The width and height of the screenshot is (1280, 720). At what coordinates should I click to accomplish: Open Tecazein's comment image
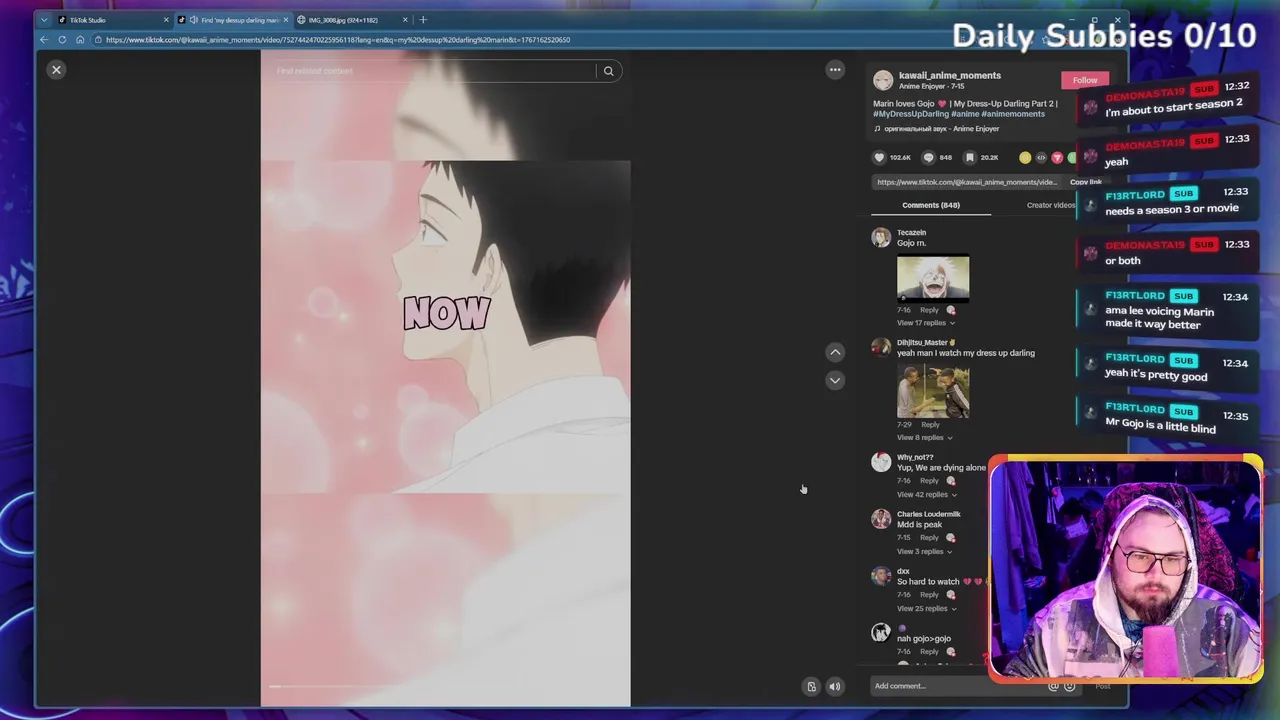pos(933,278)
